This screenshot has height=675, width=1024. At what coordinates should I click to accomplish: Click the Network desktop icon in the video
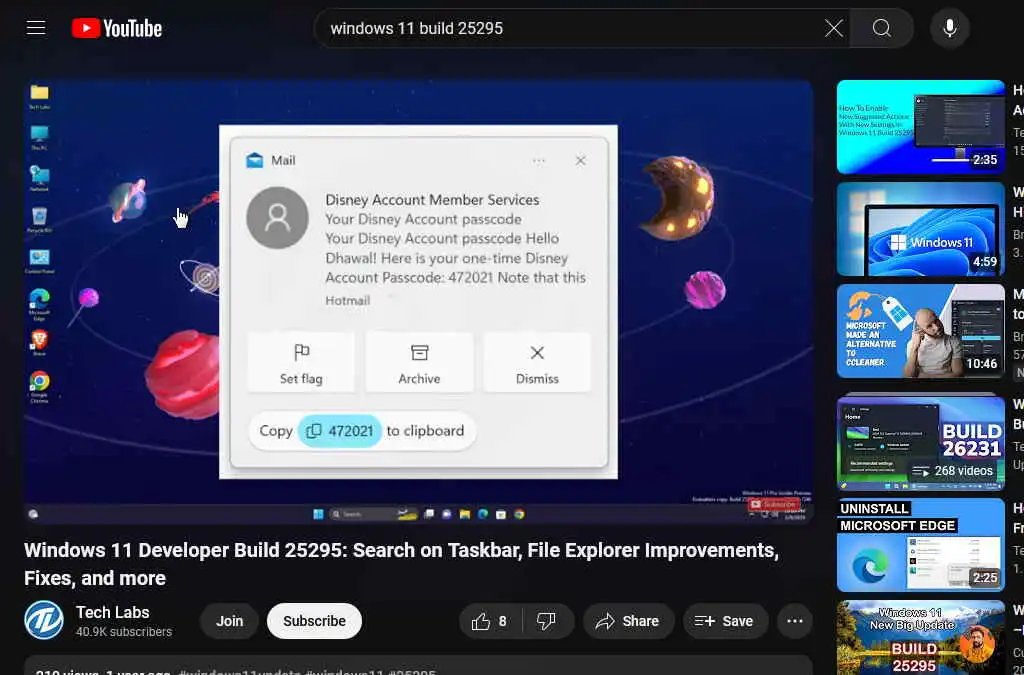[x=39, y=178]
